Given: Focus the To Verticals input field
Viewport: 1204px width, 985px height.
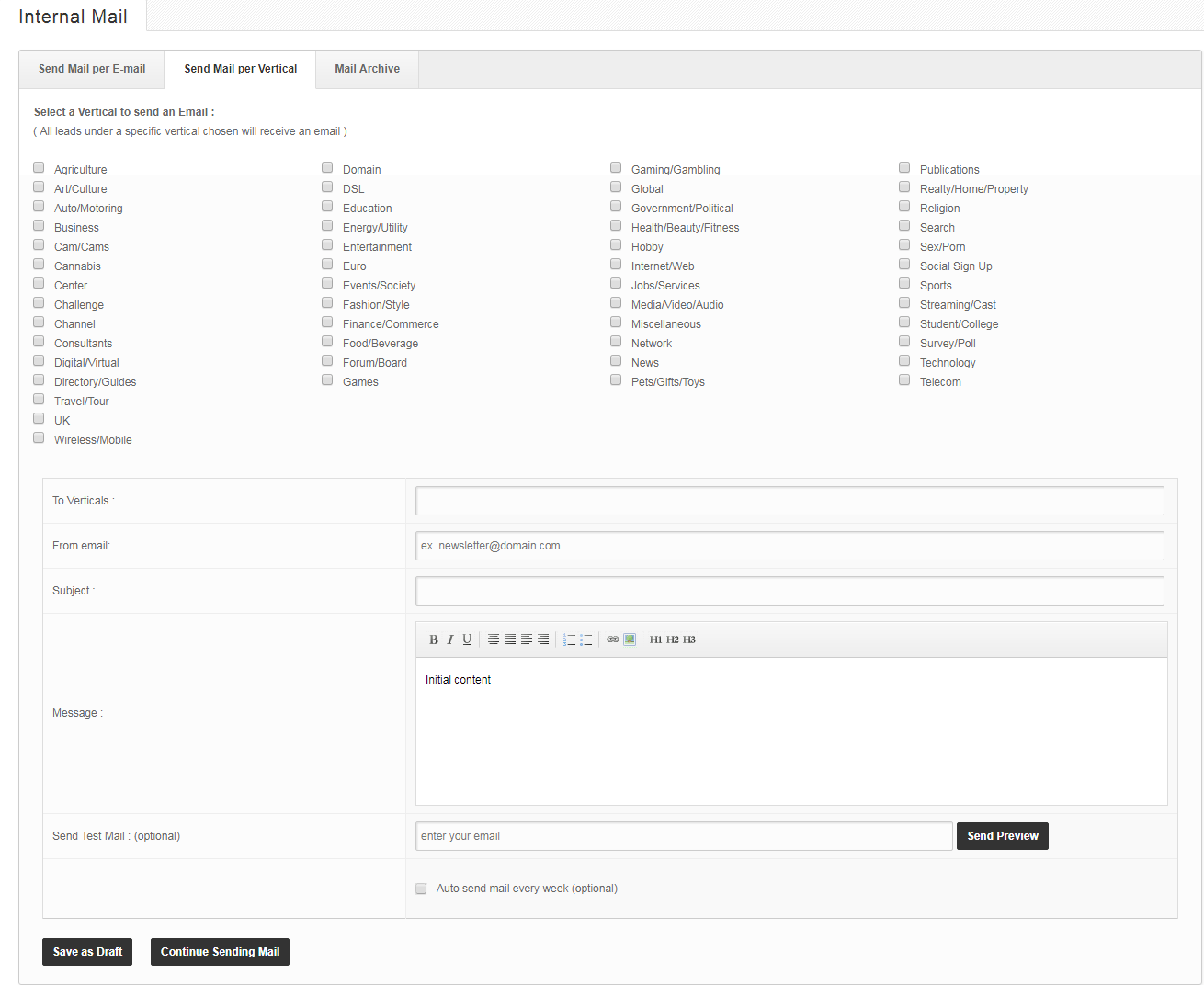Looking at the screenshot, I should click(x=789, y=501).
